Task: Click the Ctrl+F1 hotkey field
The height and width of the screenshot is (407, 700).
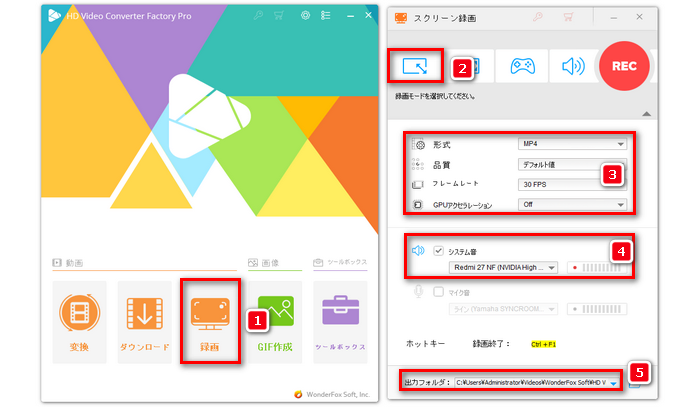Action: (543, 344)
